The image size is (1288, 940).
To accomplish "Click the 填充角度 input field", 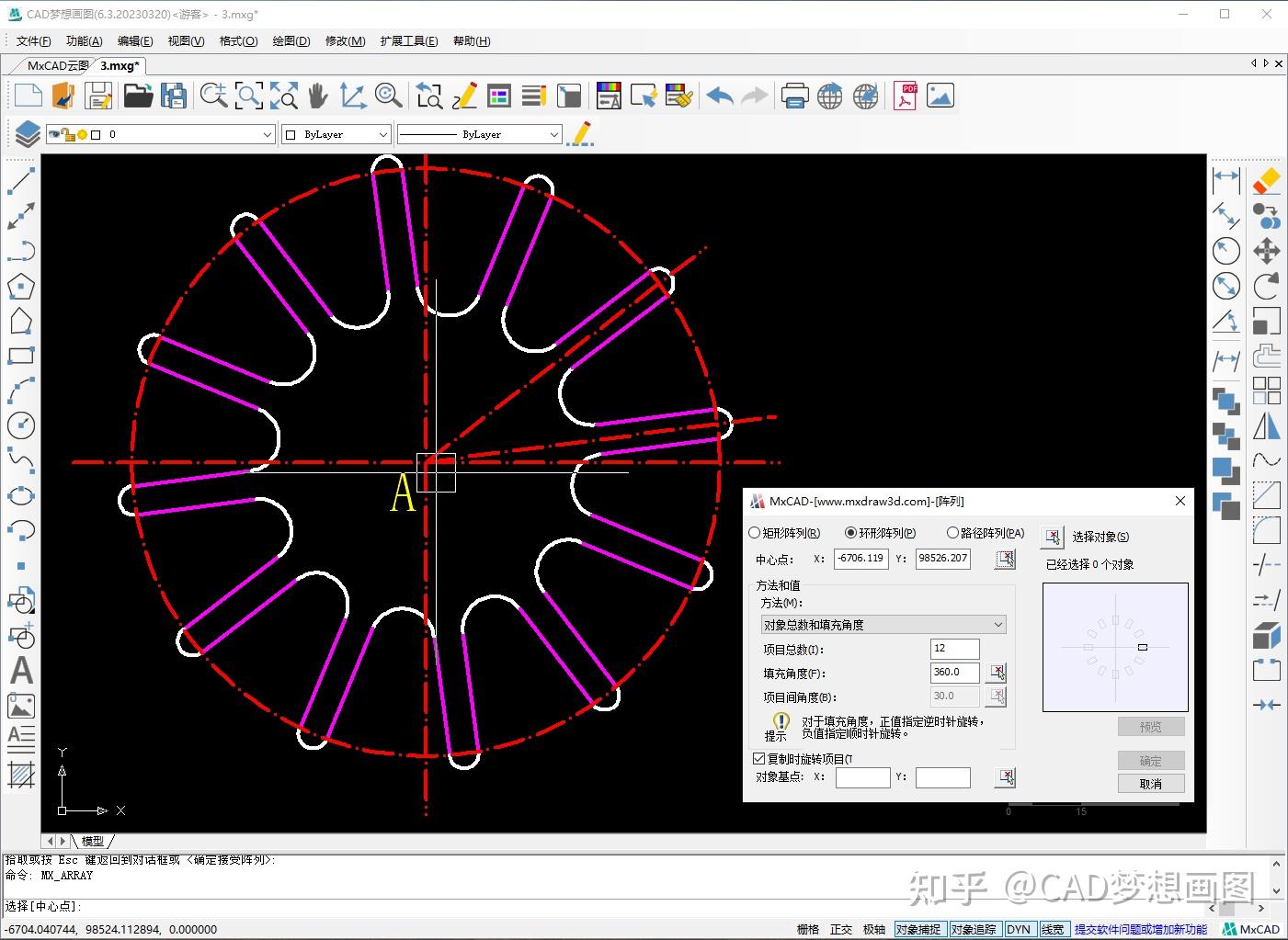I will click(x=954, y=673).
